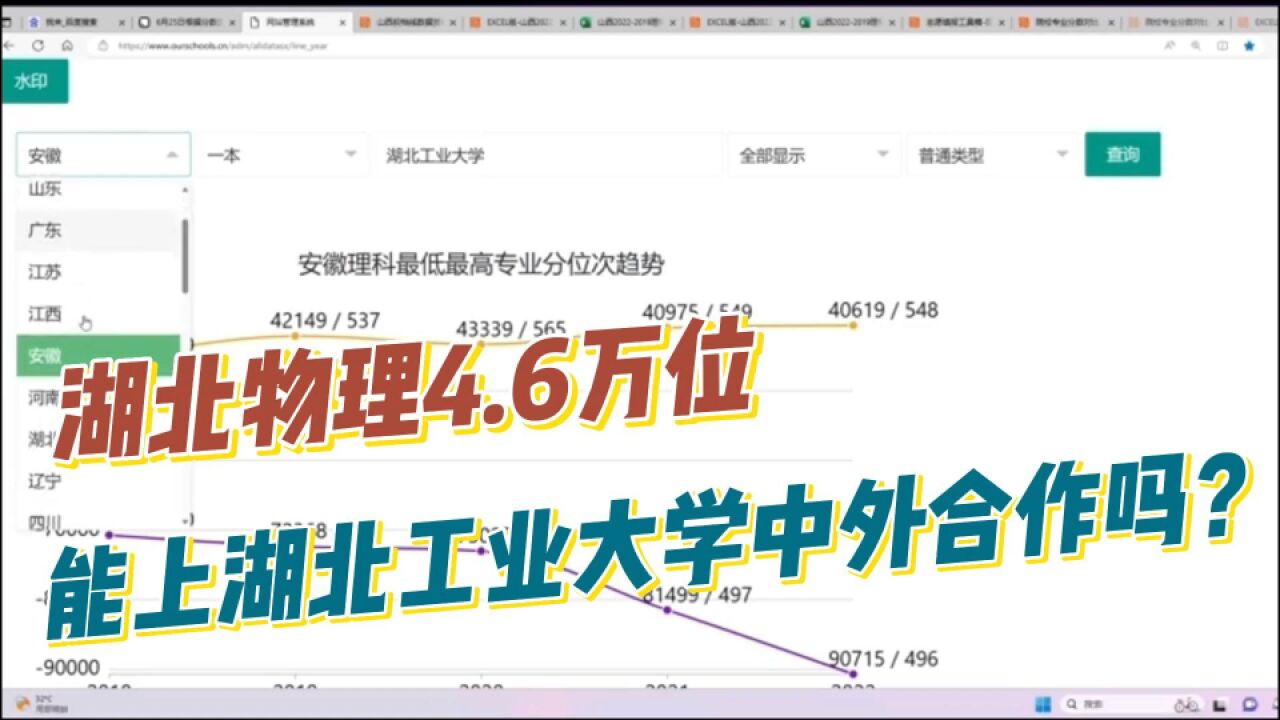Click the green 查询 search button

coord(1122,155)
